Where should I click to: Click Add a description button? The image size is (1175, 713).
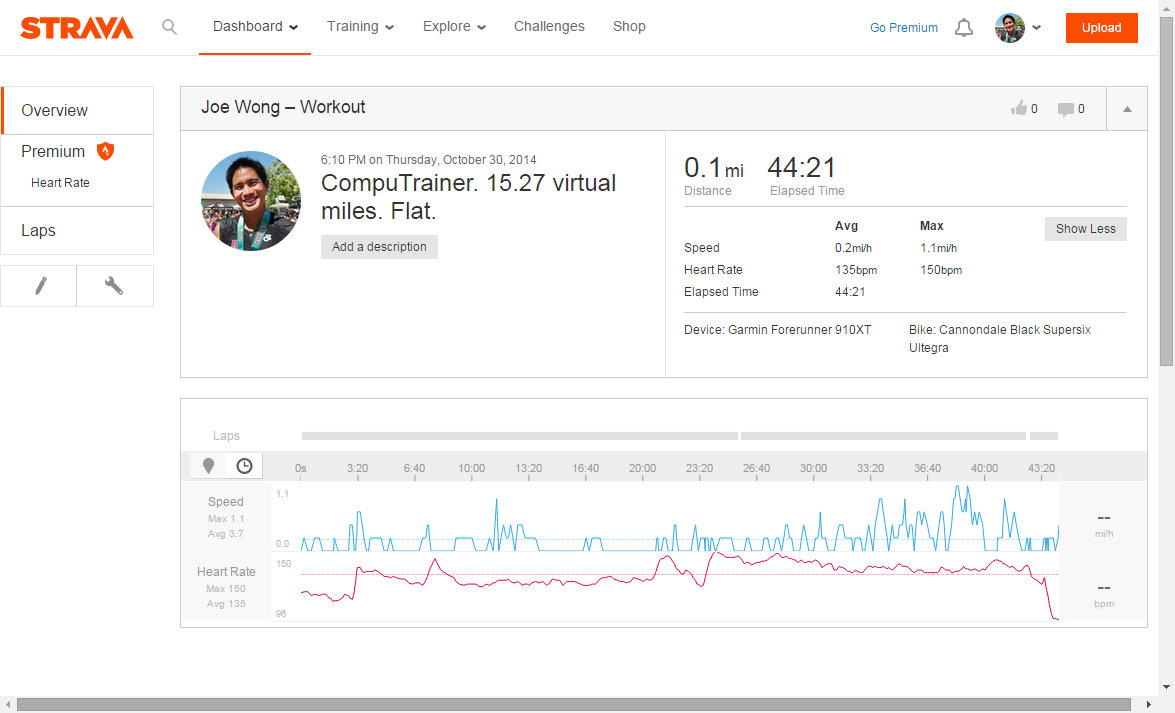coord(379,247)
